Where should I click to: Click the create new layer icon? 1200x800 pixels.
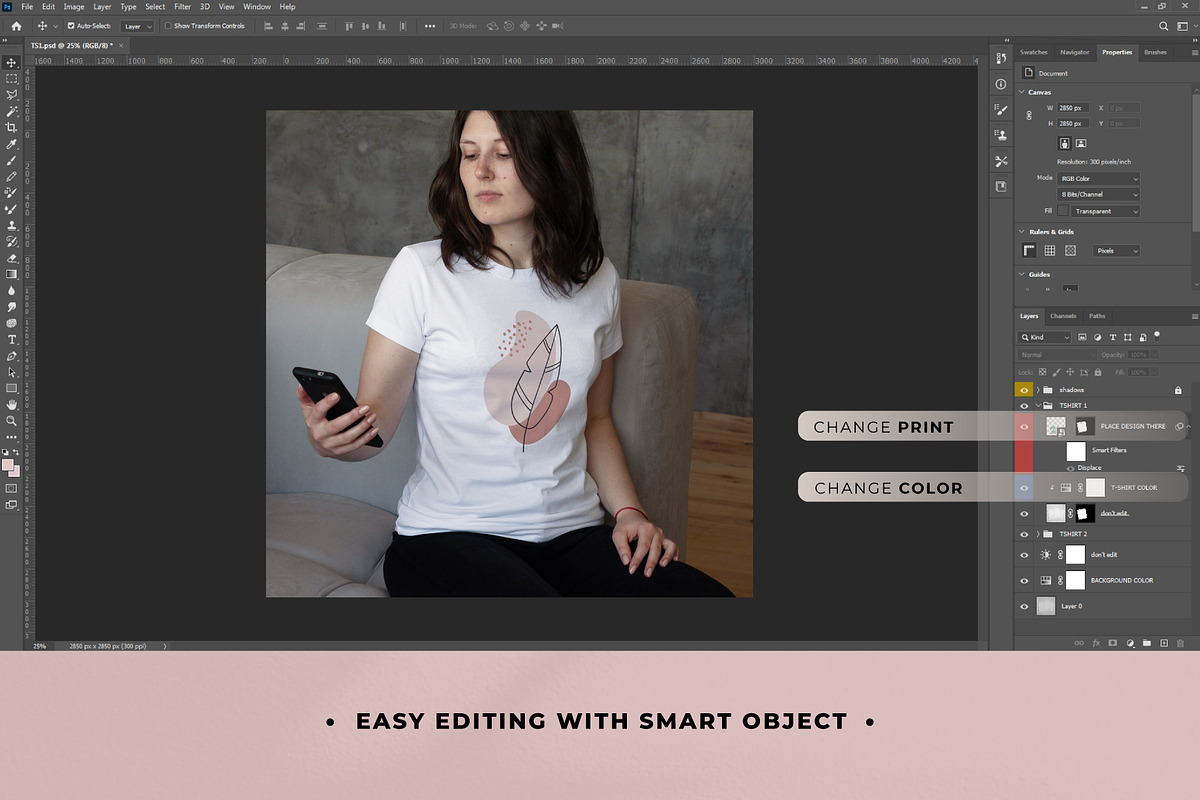[1164, 642]
